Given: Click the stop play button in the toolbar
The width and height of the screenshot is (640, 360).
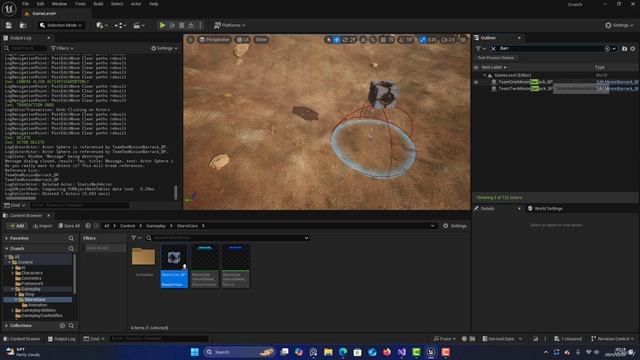Looking at the screenshot, I should (x=182, y=25).
